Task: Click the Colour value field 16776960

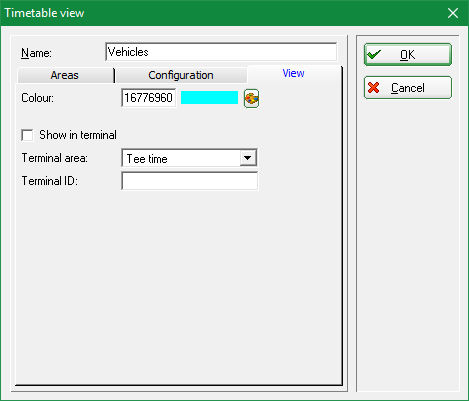Action: click(149, 98)
